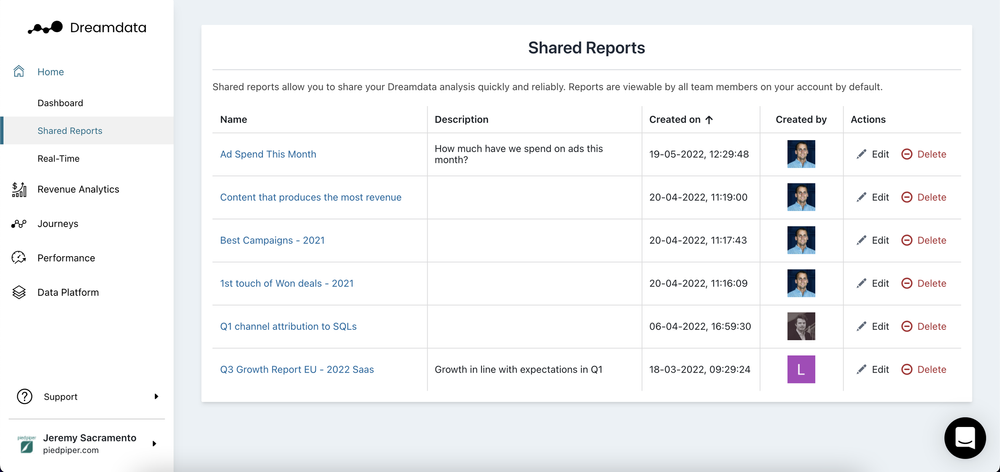The image size is (1000, 472).
Task: Click date 20-04-2022, 11:19:00
Action: tap(698, 197)
